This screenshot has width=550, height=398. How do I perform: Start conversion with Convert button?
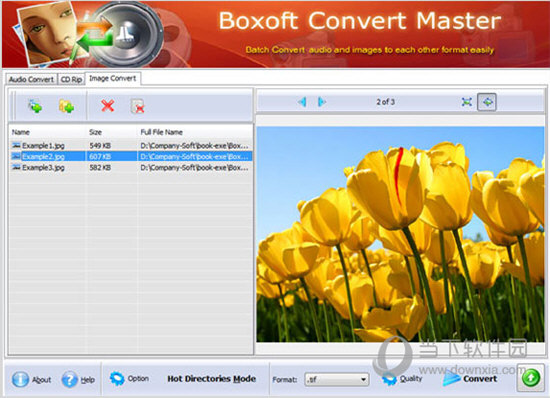click(470, 379)
